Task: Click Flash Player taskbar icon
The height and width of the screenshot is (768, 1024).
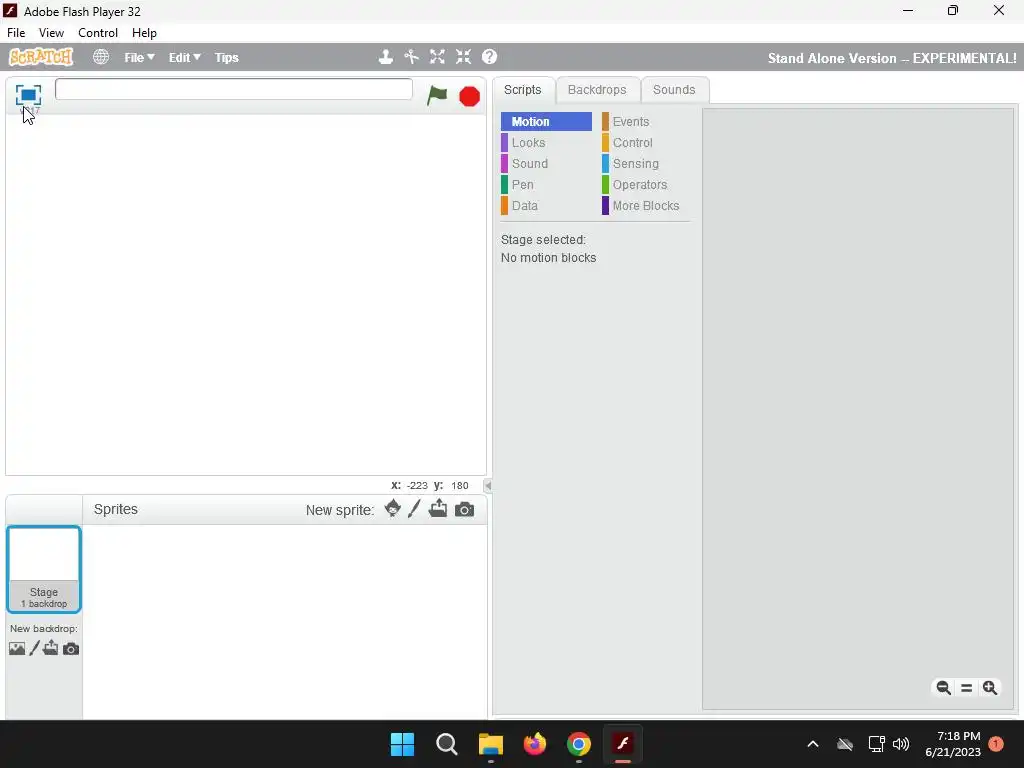Action: click(623, 744)
